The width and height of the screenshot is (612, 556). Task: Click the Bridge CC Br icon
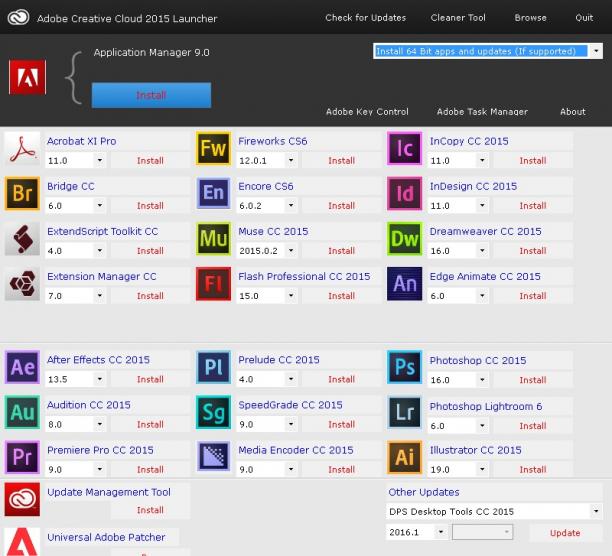pos(22,194)
